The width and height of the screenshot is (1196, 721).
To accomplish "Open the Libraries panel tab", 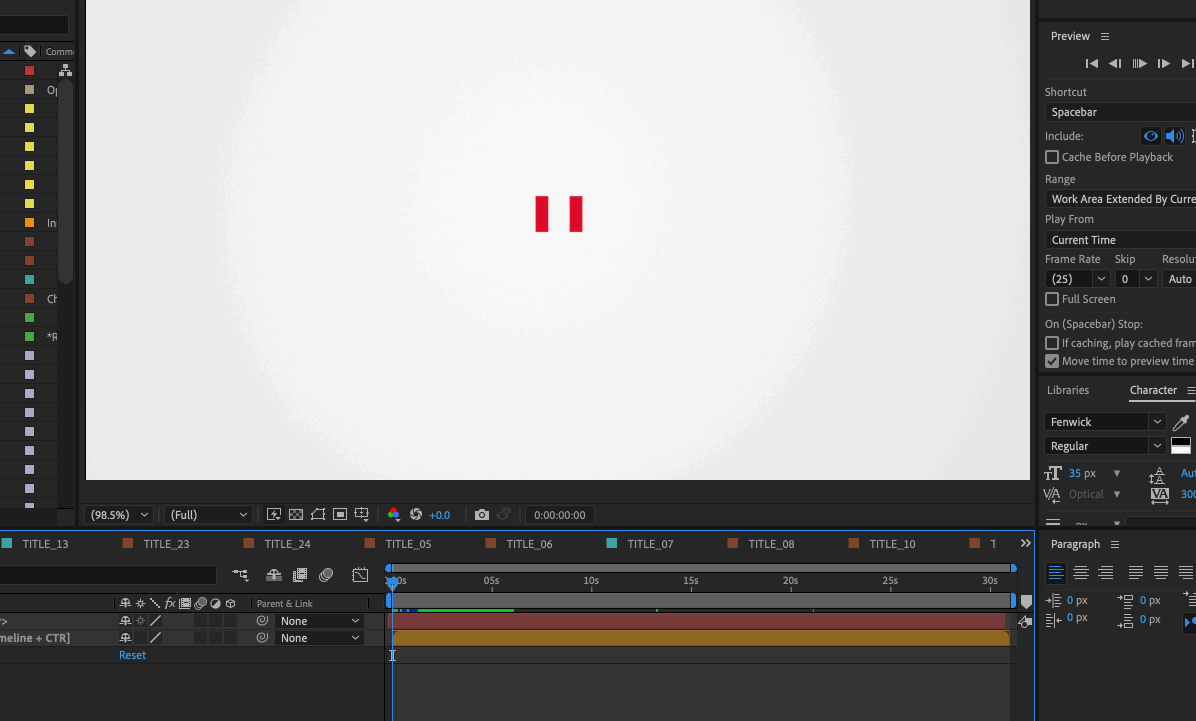I will [1068, 390].
